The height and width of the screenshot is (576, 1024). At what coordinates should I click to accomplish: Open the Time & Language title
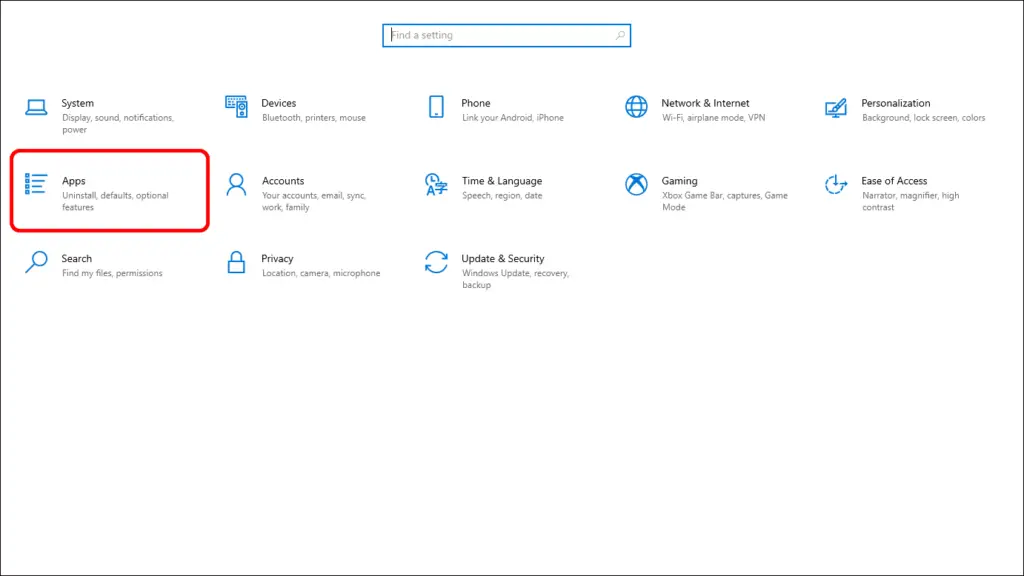pyautogui.click(x=502, y=181)
